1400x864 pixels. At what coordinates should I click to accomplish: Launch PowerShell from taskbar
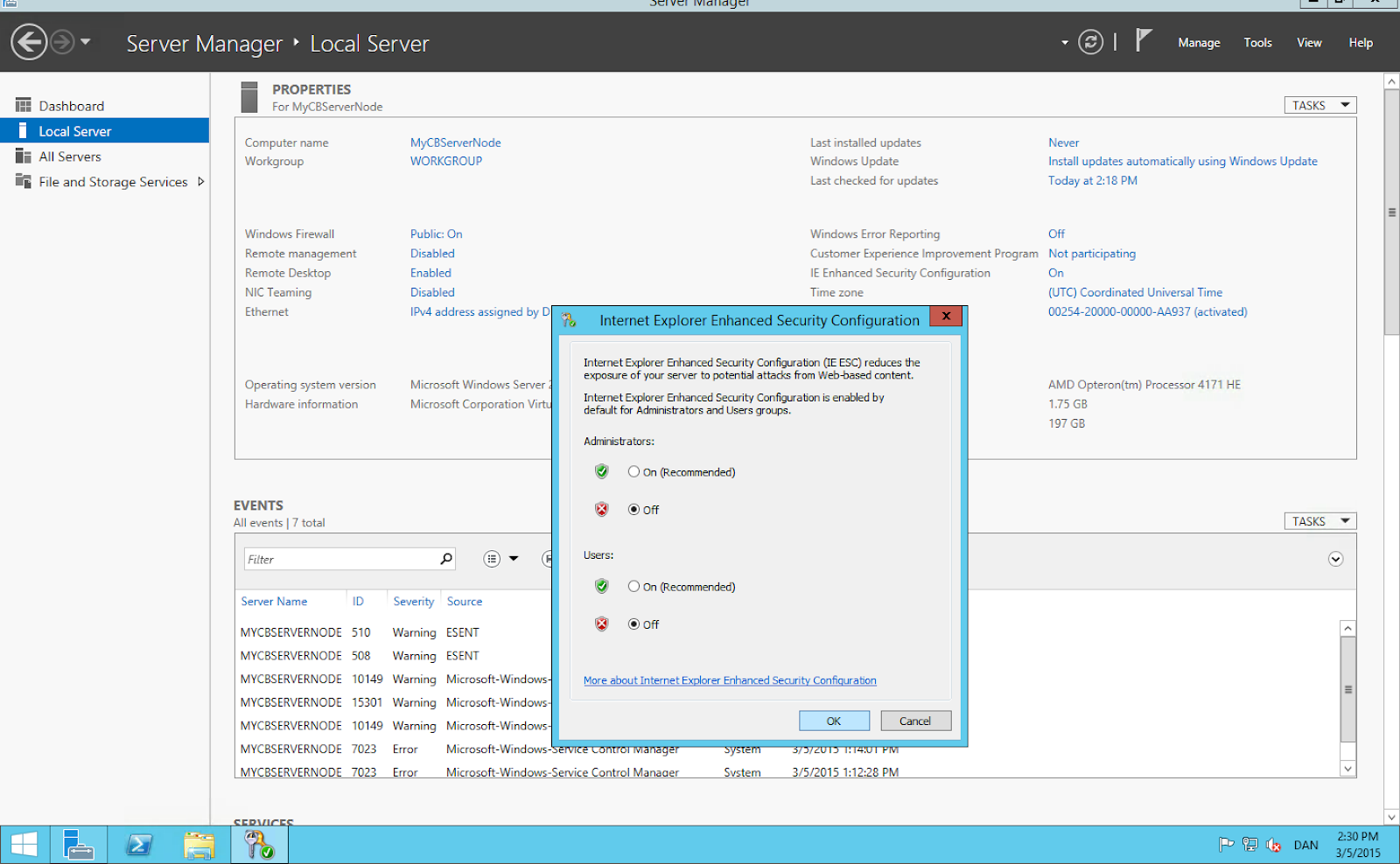point(139,845)
